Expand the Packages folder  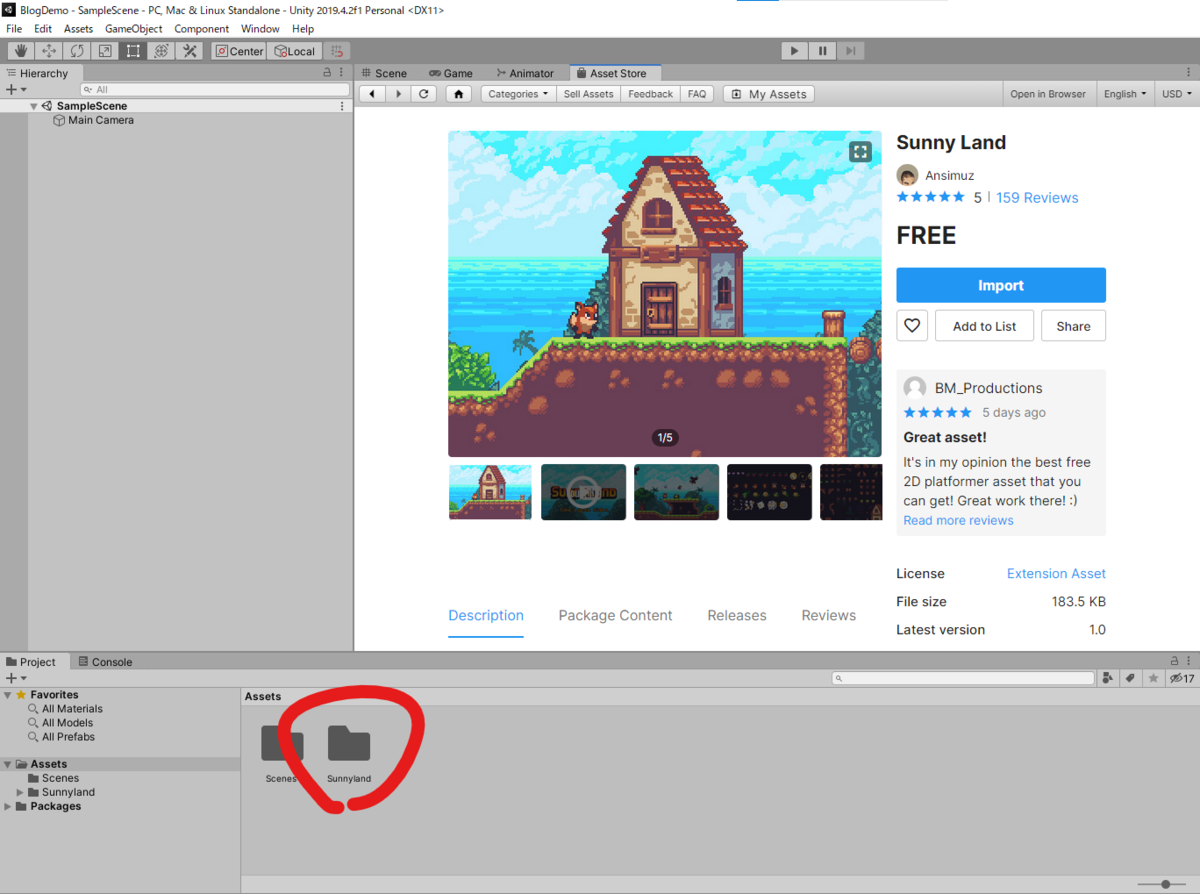pos(8,806)
